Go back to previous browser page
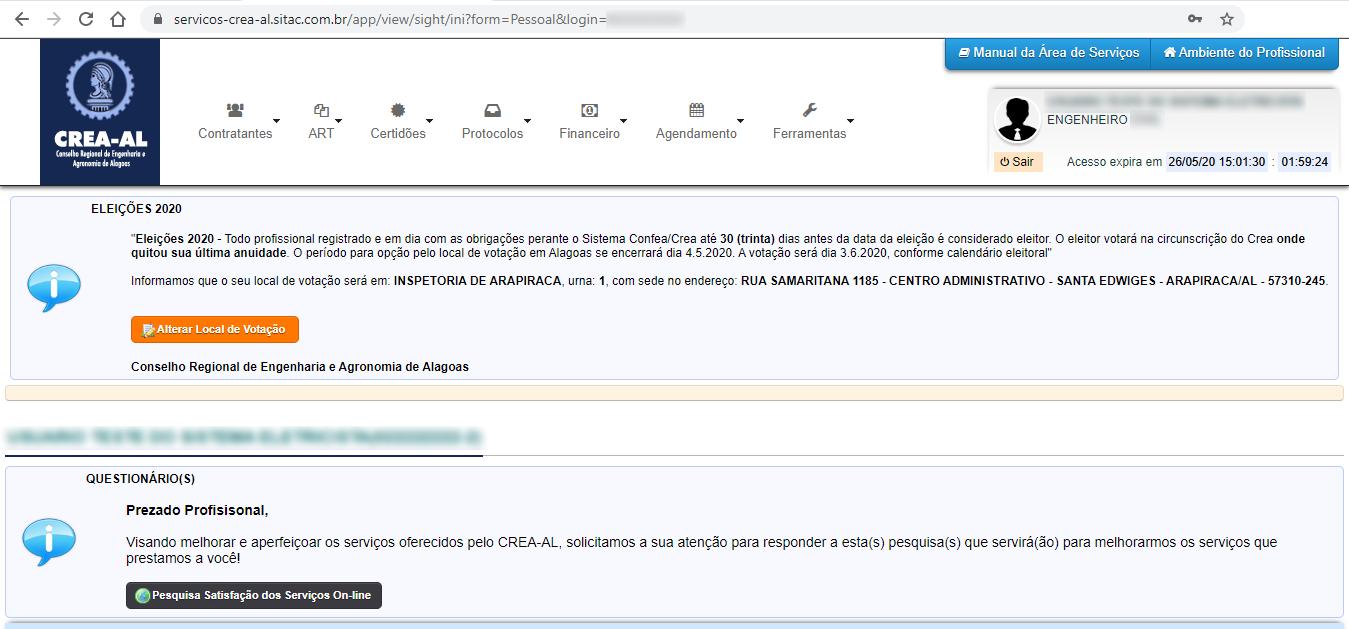 [x=22, y=19]
